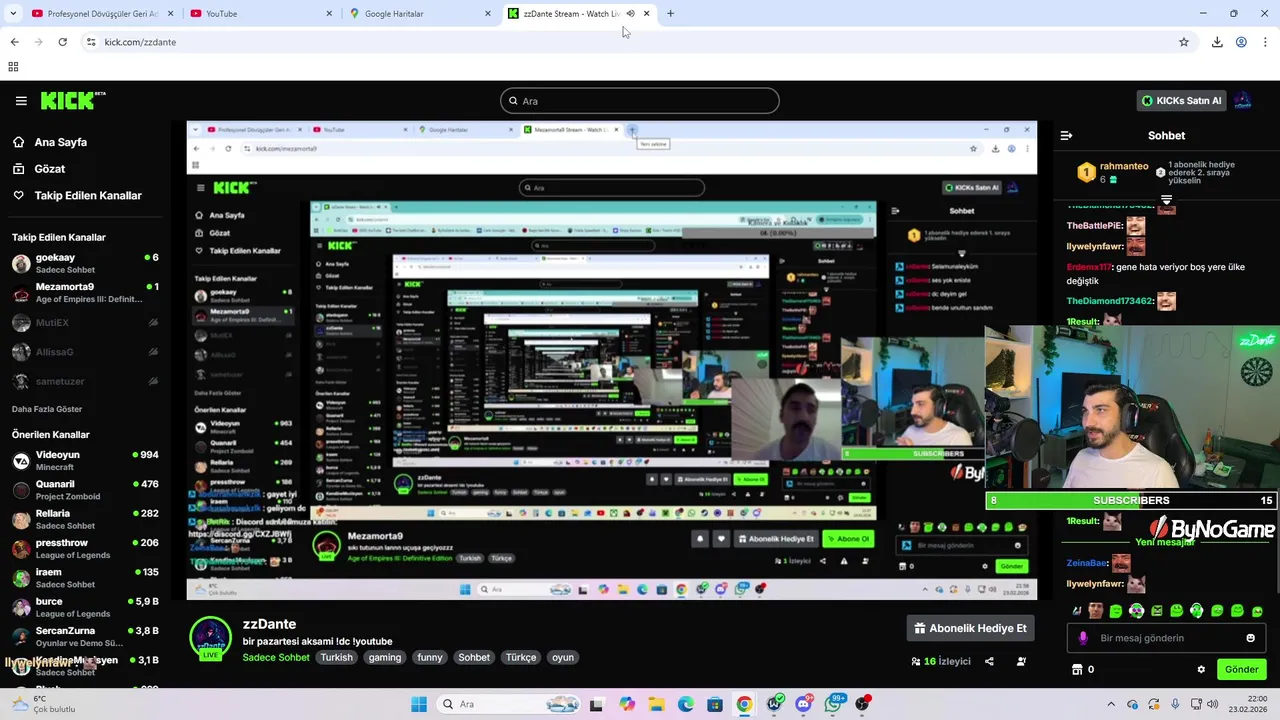
Task: Select the goekaay followed channel
Action: coord(85,264)
